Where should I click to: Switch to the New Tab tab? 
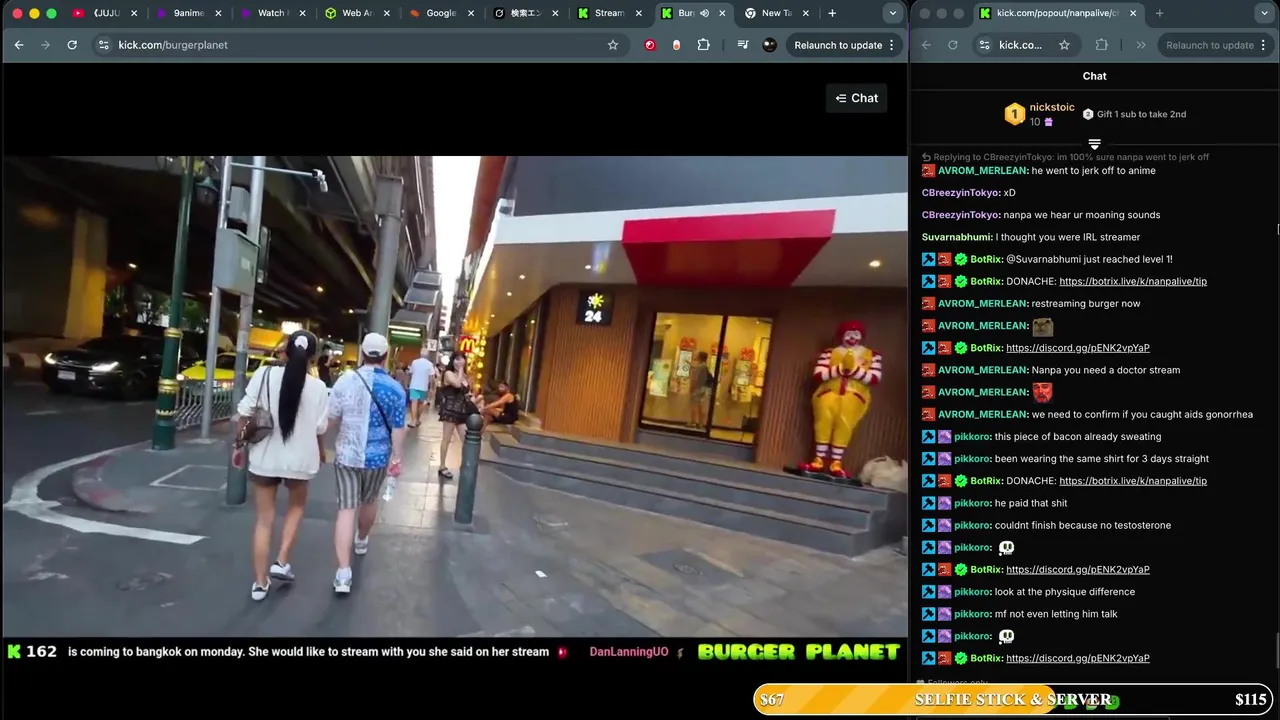coord(776,13)
